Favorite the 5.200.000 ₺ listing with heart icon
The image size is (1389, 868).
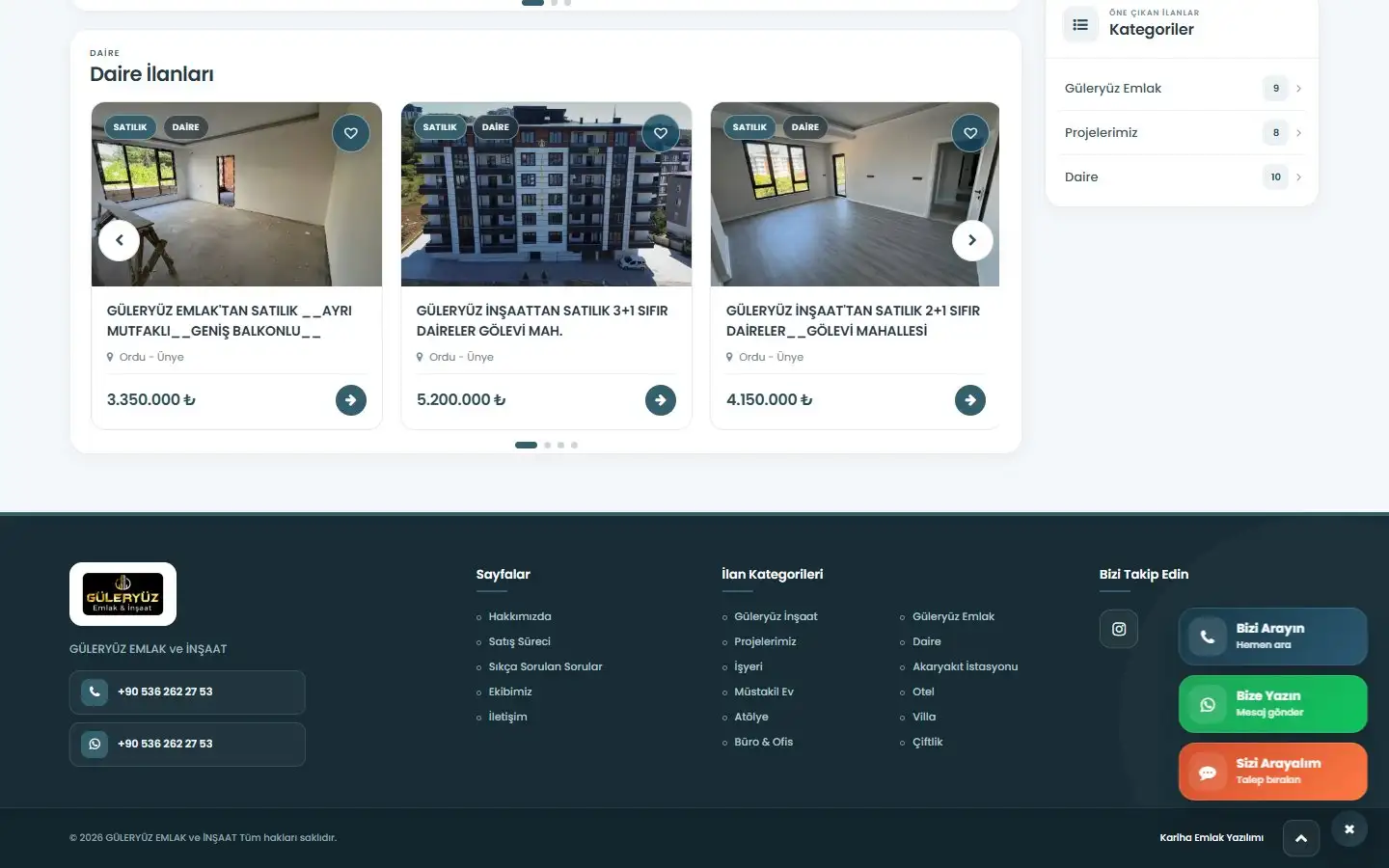(x=661, y=133)
